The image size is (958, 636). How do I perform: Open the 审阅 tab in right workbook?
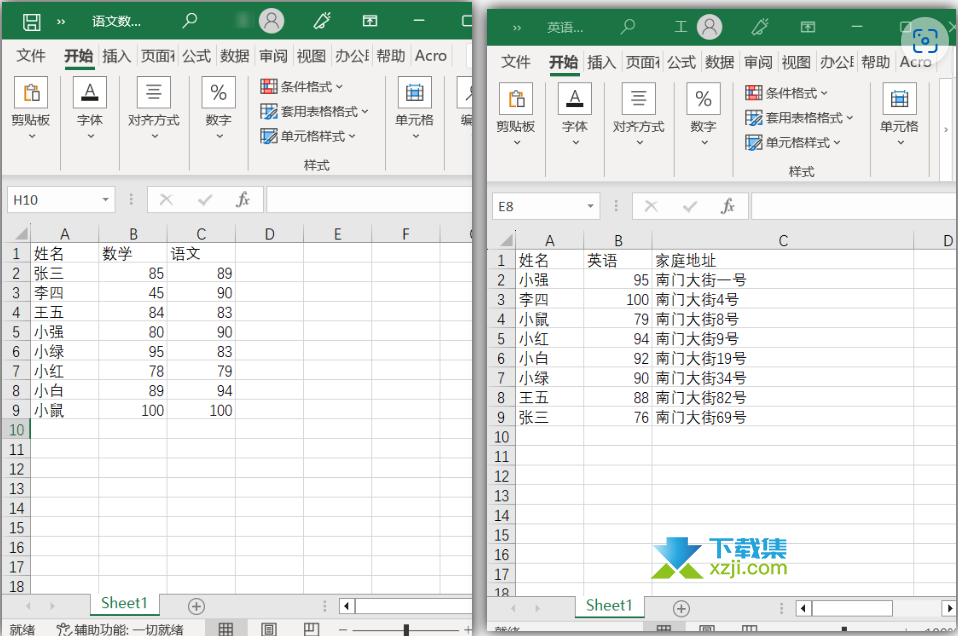pyautogui.click(x=758, y=61)
